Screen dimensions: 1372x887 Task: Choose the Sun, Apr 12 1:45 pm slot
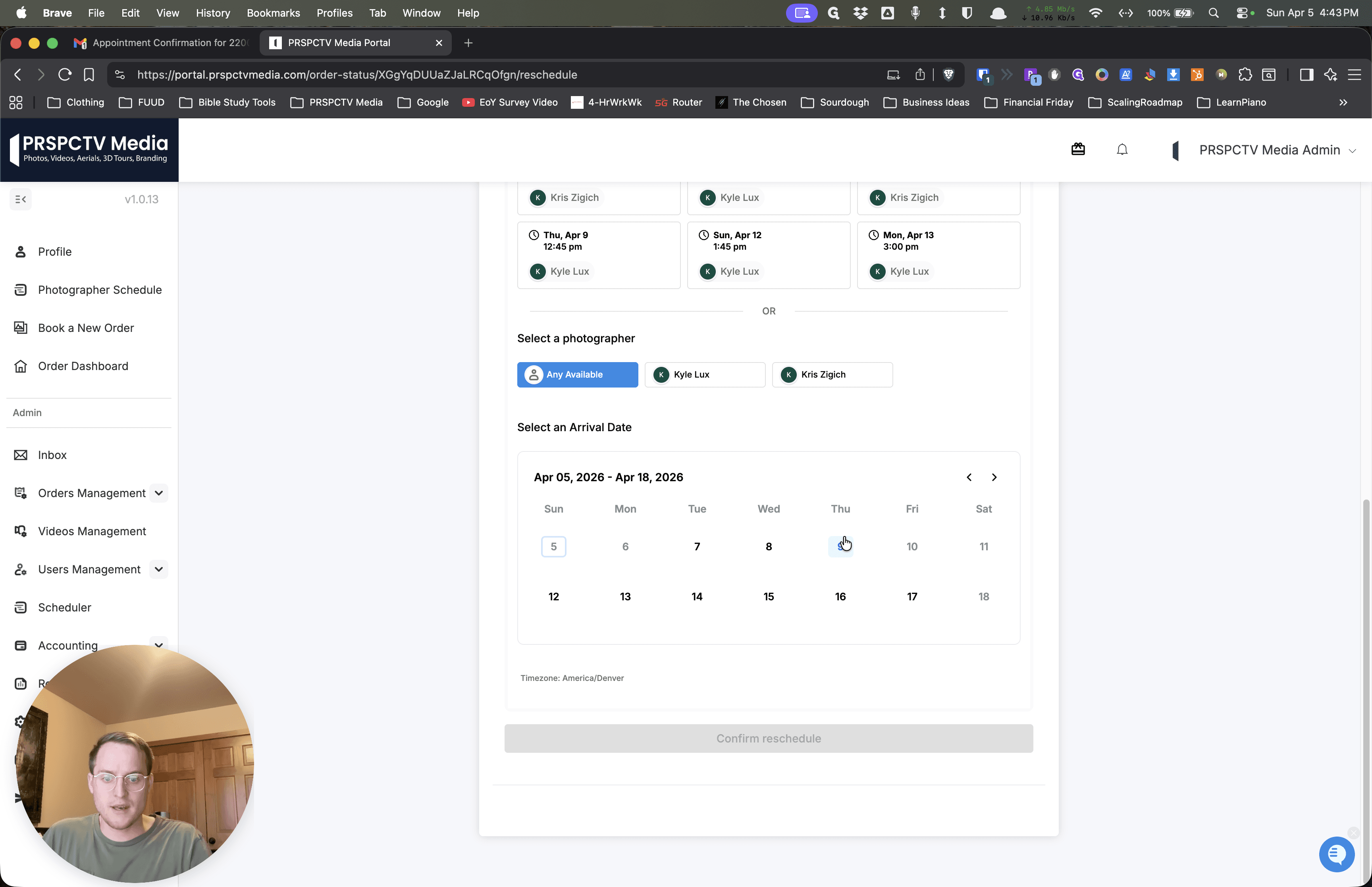[769, 255]
